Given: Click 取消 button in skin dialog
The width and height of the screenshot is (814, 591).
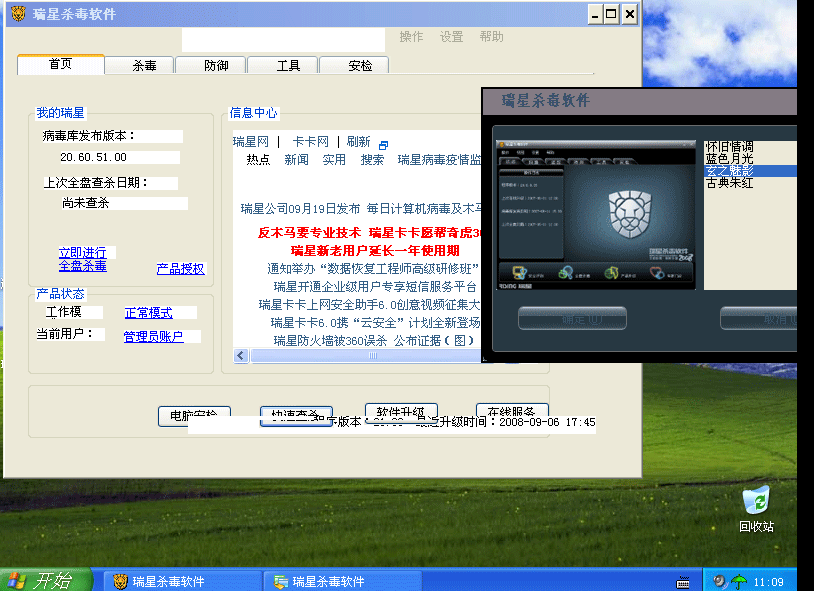Looking at the screenshot, I should pyautogui.click(x=758, y=318).
